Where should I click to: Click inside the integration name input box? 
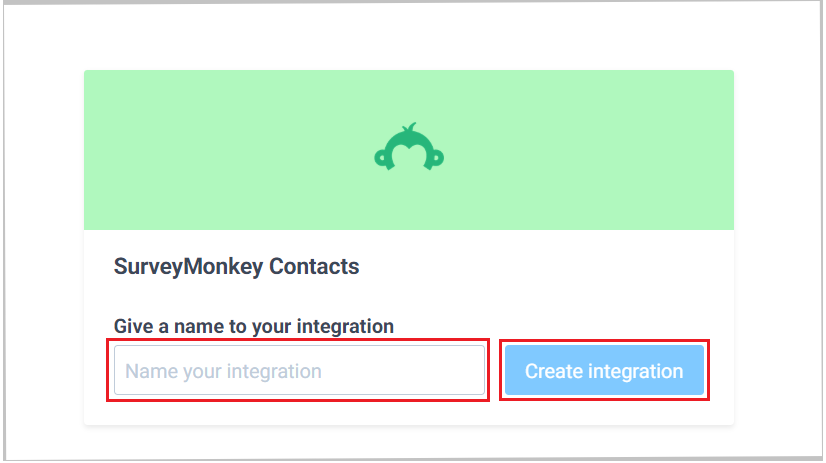click(x=299, y=371)
